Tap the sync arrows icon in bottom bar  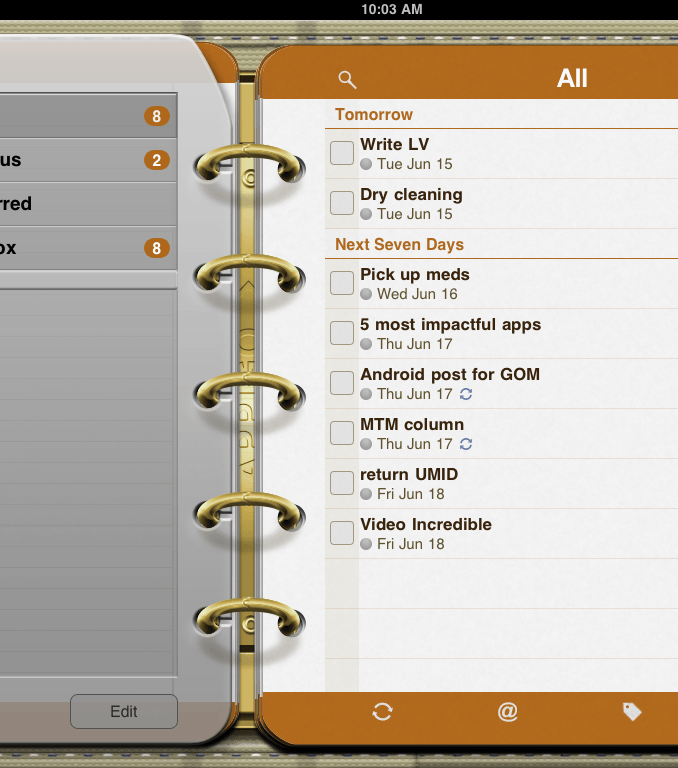(x=382, y=712)
